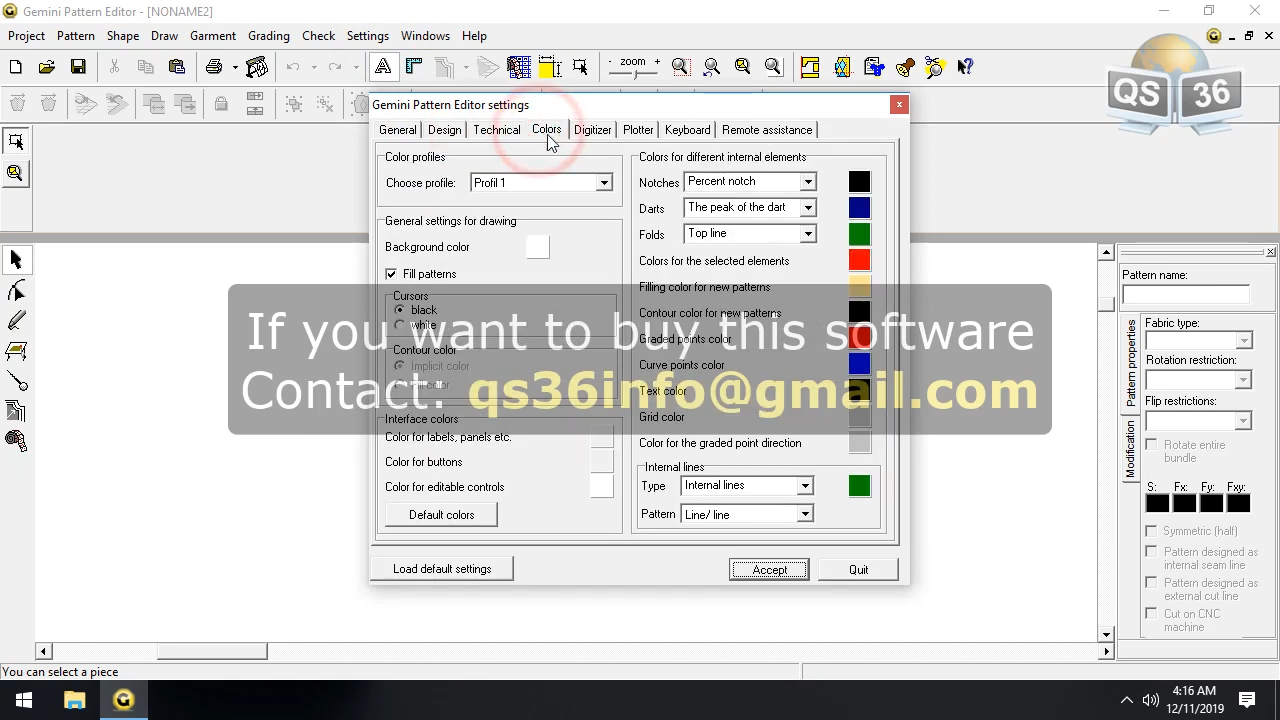The image size is (1280, 720).
Task: Click the context help cursor icon
Action: (965, 67)
